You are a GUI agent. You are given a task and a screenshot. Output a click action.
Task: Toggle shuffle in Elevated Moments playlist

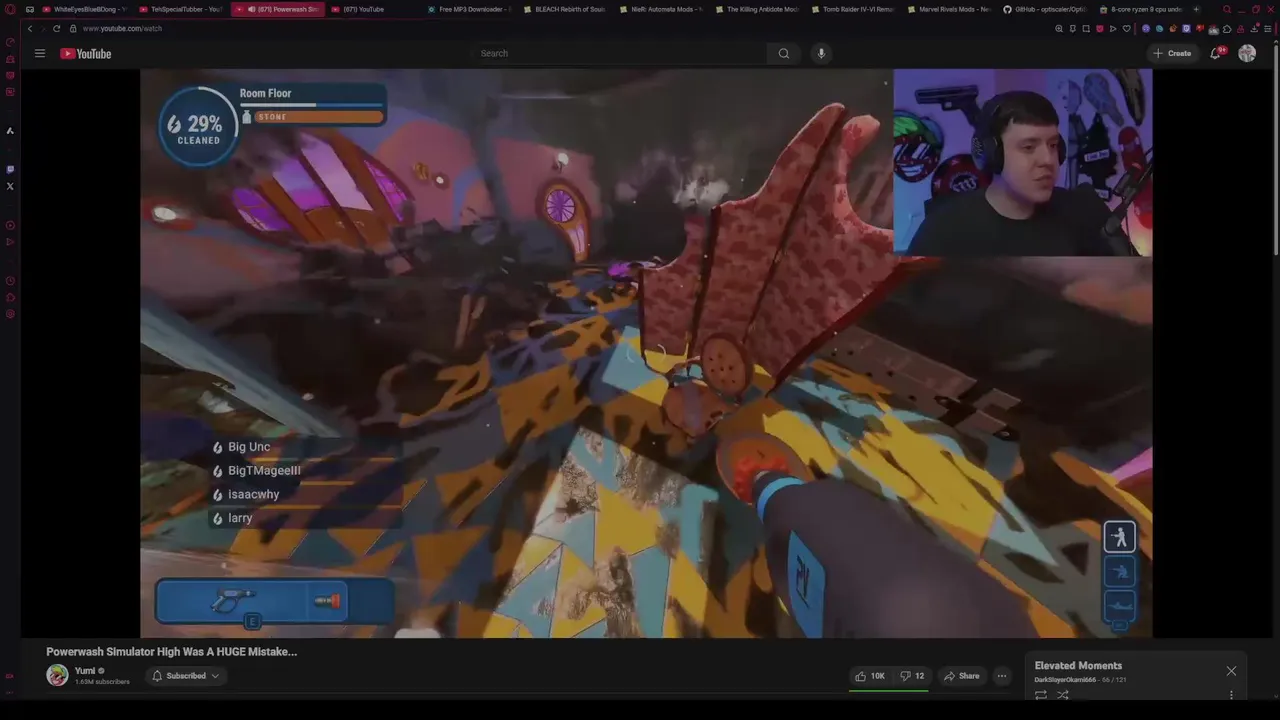coord(1063,695)
